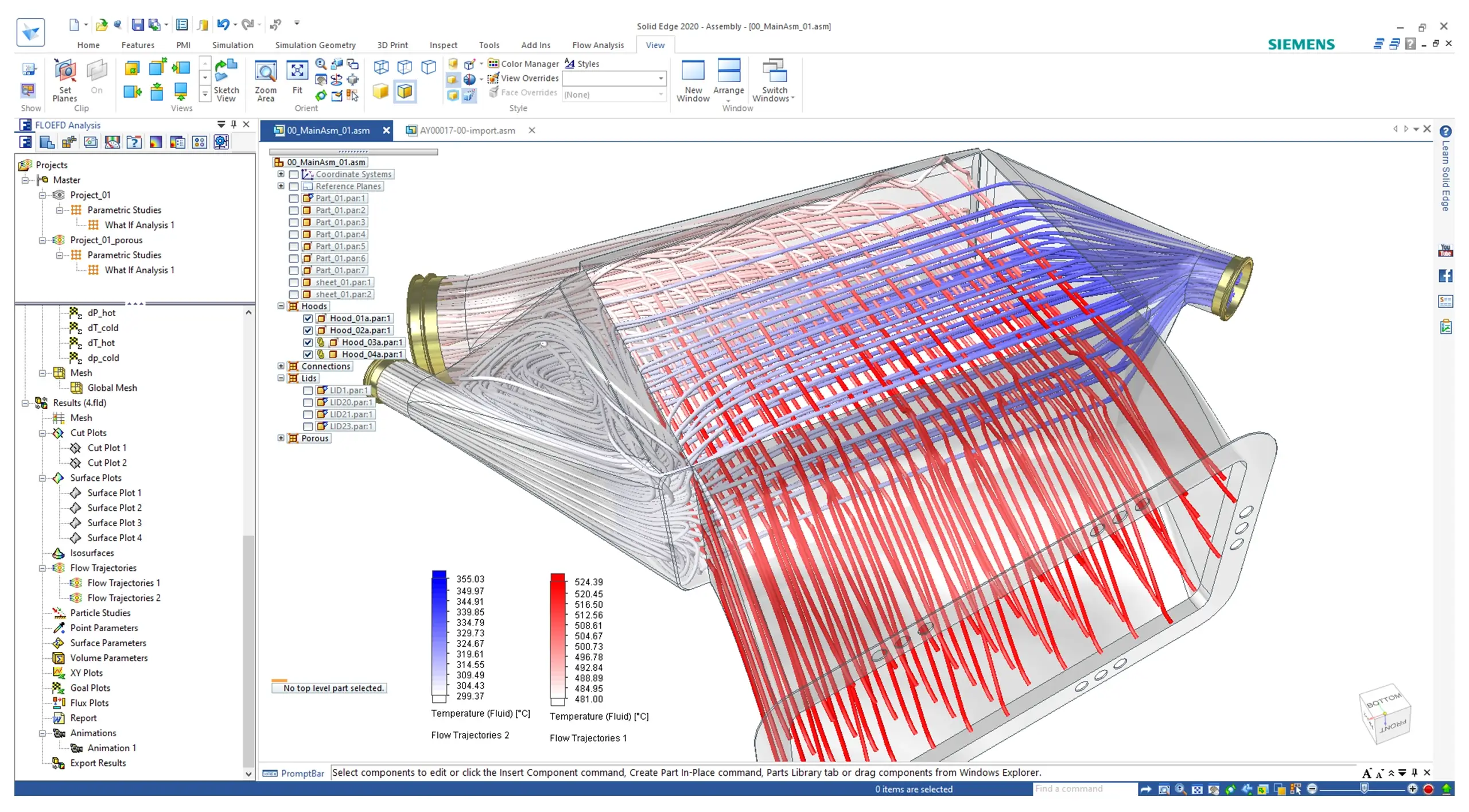Screen dimensions: 1469x812
Task: Click the Cut Plot 1 icon
Action: [x=75, y=448]
